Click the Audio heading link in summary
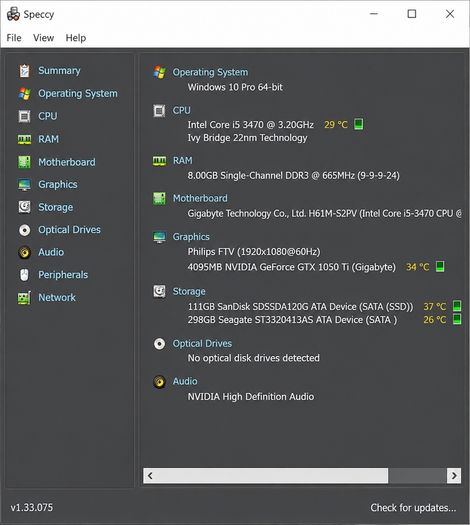 pos(185,381)
